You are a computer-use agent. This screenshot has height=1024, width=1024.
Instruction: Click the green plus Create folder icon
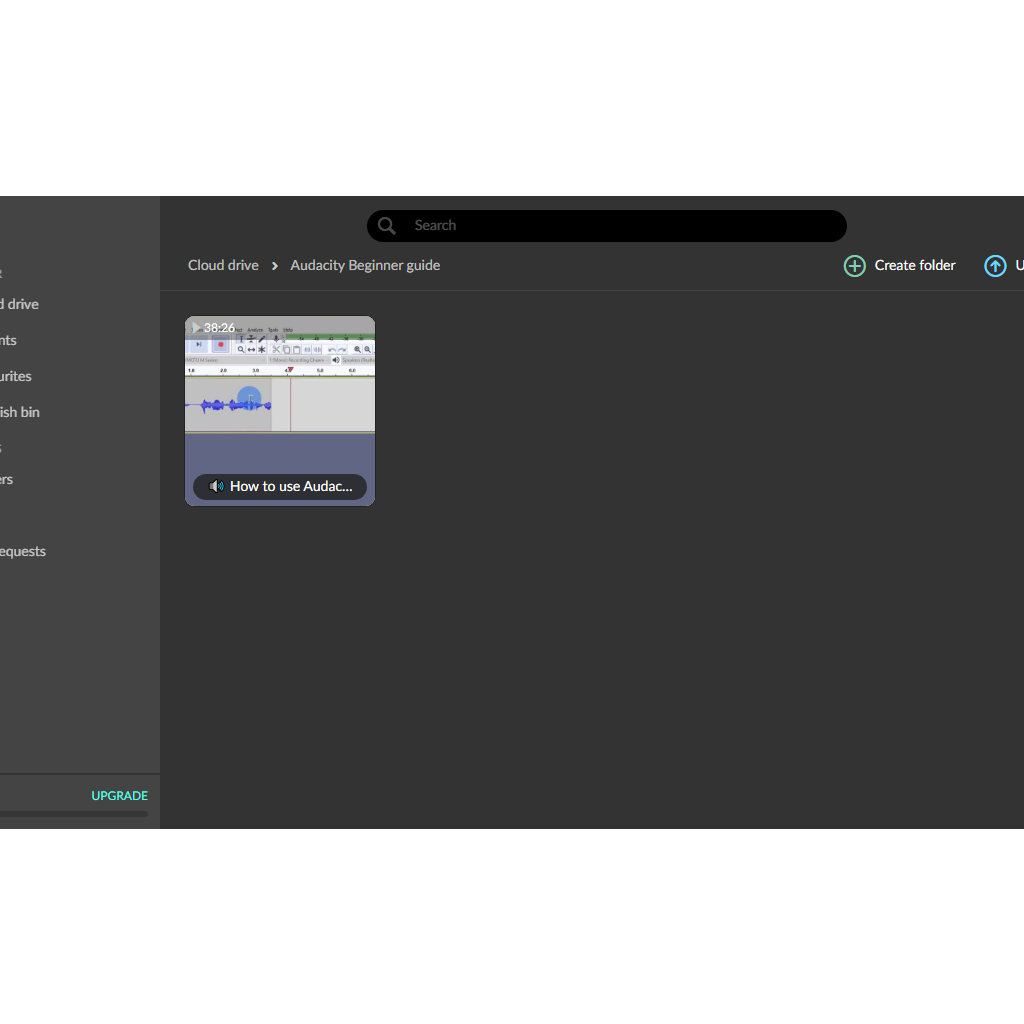click(x=855, y=266)
